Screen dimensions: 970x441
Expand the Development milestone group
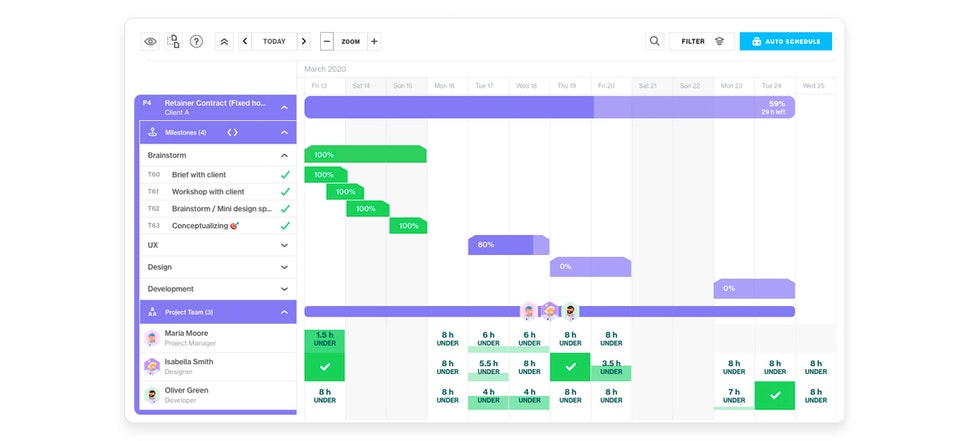point(285,289)
